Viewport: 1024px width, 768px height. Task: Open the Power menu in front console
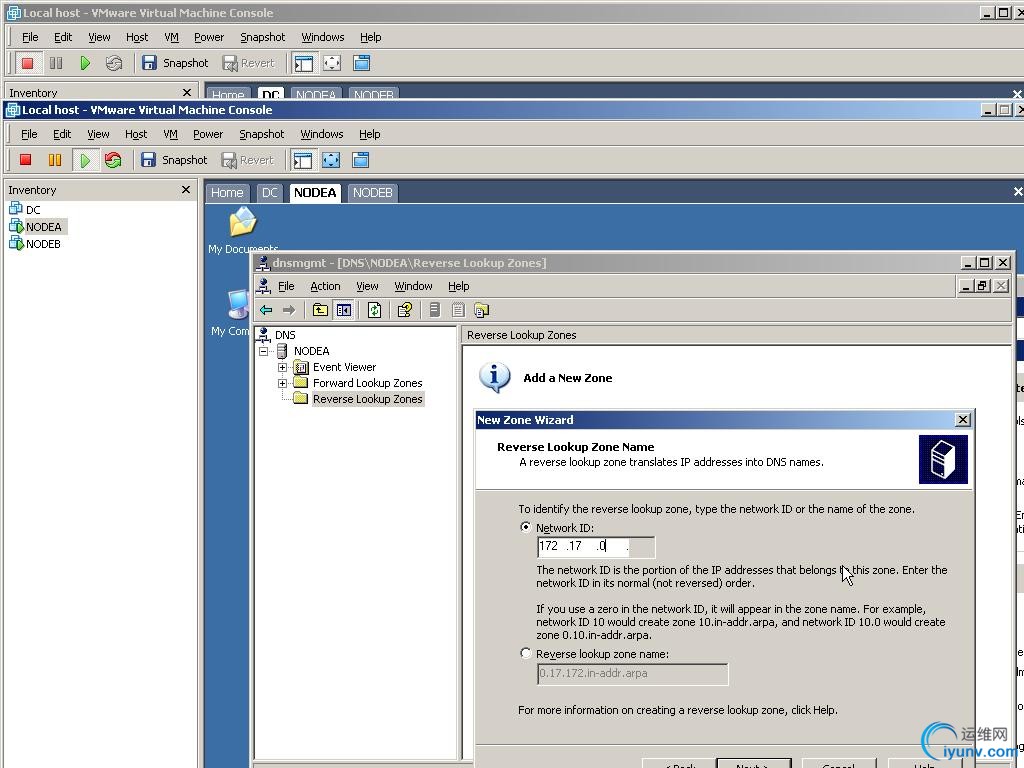(x=208, y=134)
